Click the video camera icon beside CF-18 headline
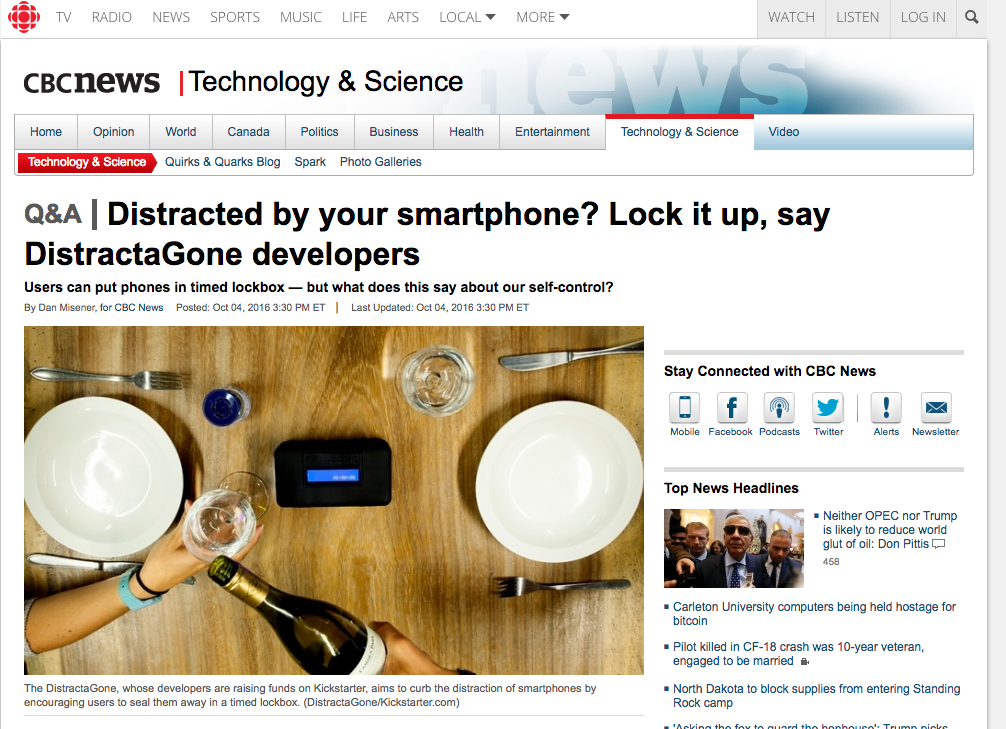This screenshot has height=729, width=1006. point(805,662)
